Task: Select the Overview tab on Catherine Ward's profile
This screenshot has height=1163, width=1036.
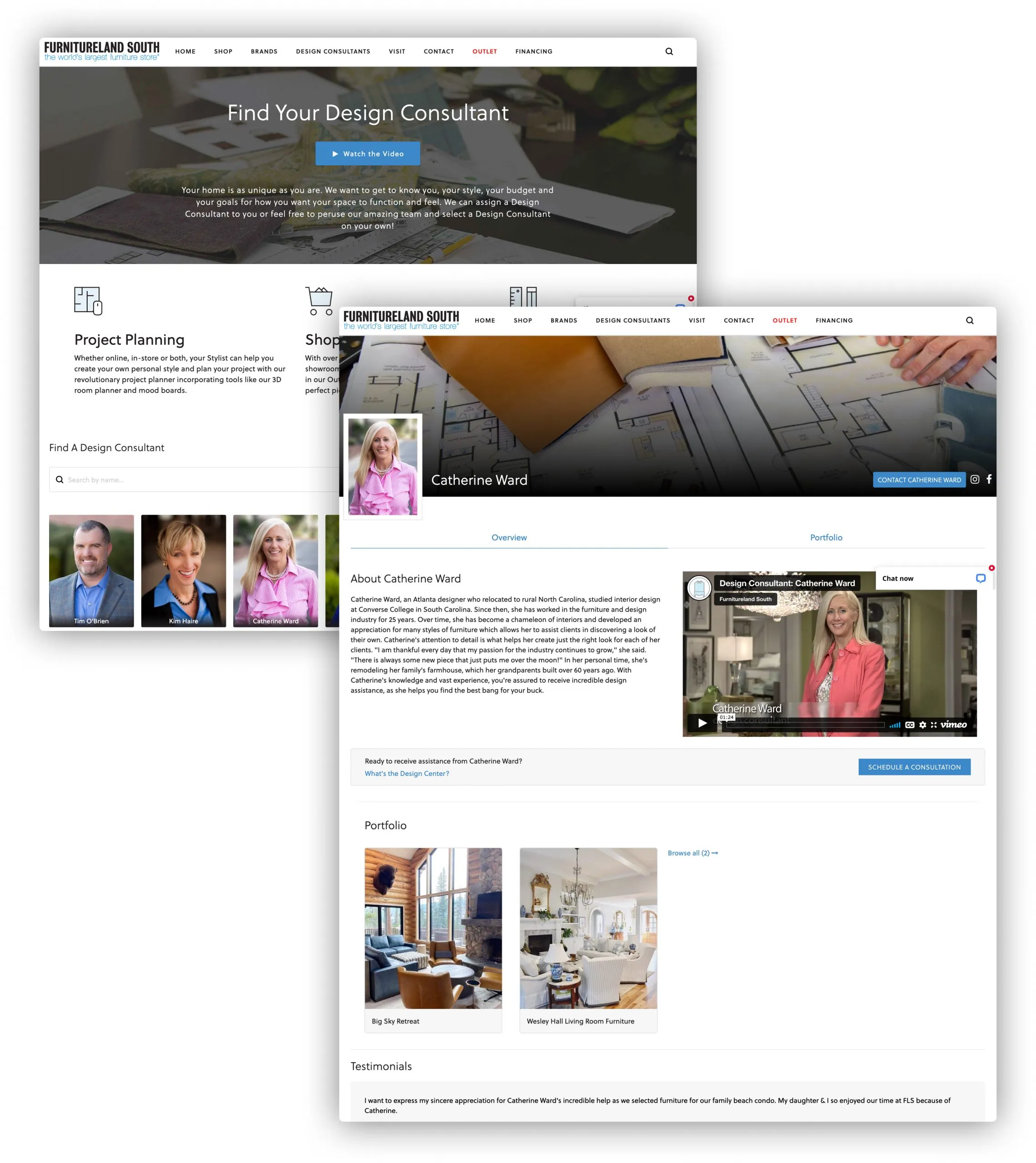Action: click(508, 537)
